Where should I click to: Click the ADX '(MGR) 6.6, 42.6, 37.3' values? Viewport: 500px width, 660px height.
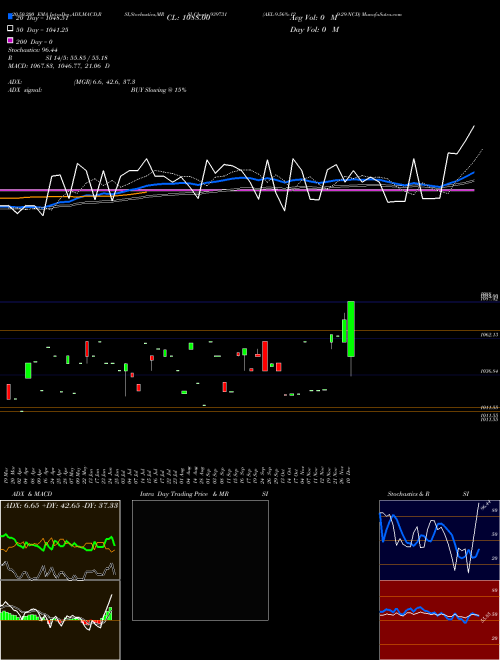coord(104,82)
